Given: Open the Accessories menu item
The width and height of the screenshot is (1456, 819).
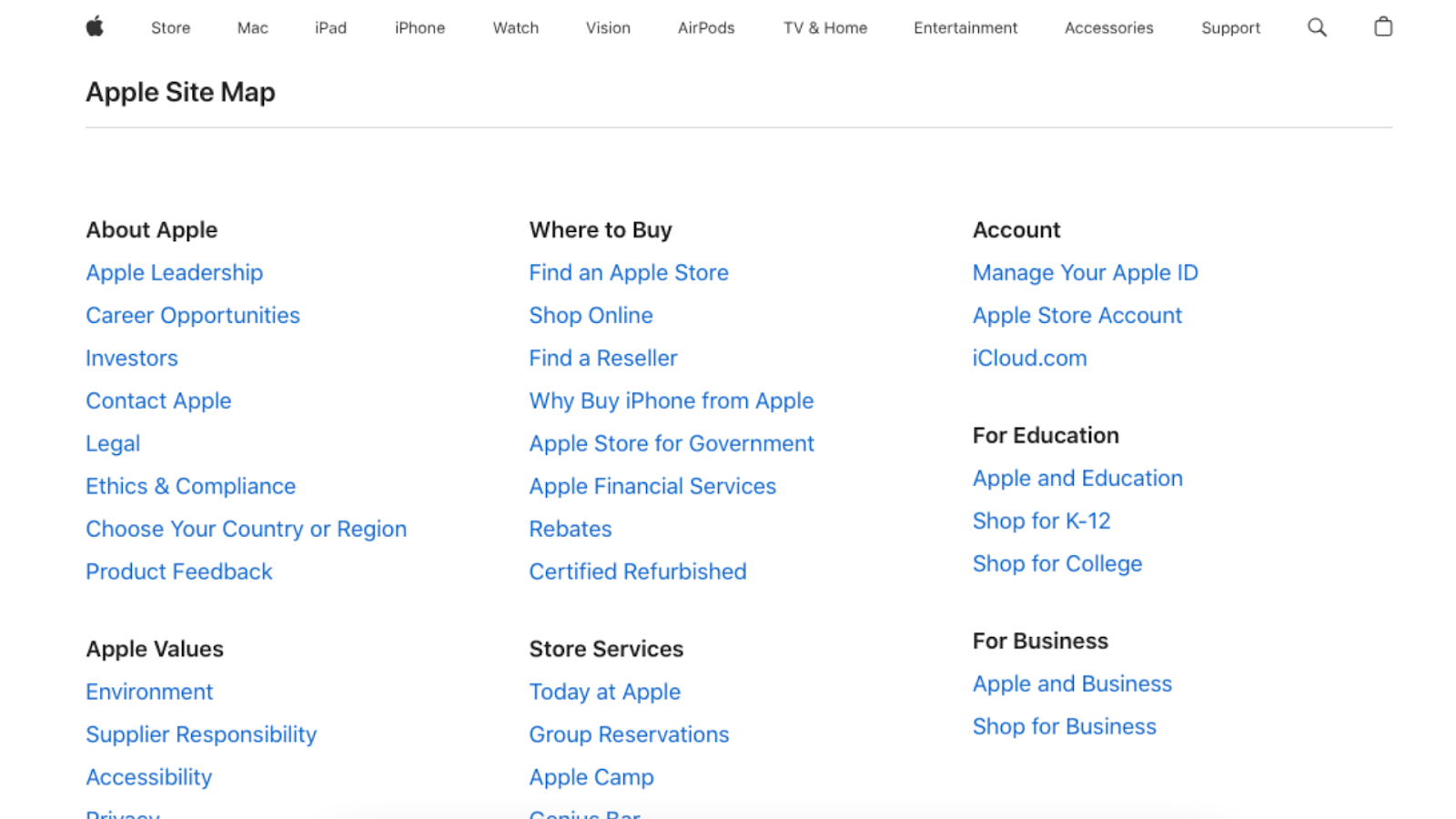Looking at the screenshot, I should point(1109,28).
